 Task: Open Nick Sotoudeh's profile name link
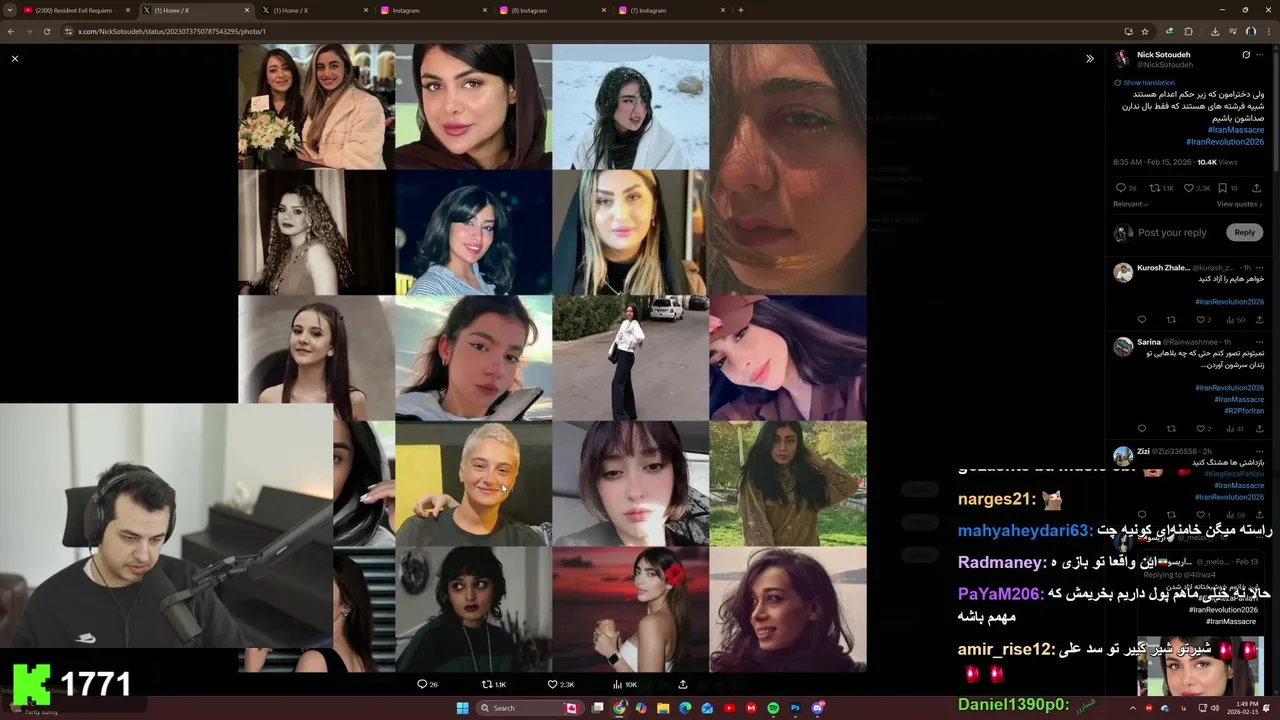click(1163, 55)
